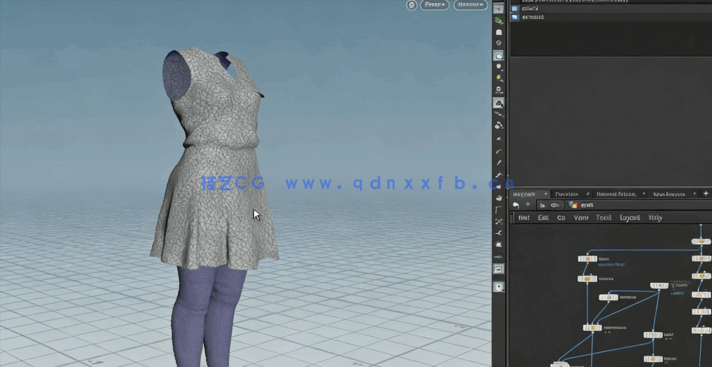
Task: Click topmost highlighted icon of display toolbar
Action: [x=499, y=9]
